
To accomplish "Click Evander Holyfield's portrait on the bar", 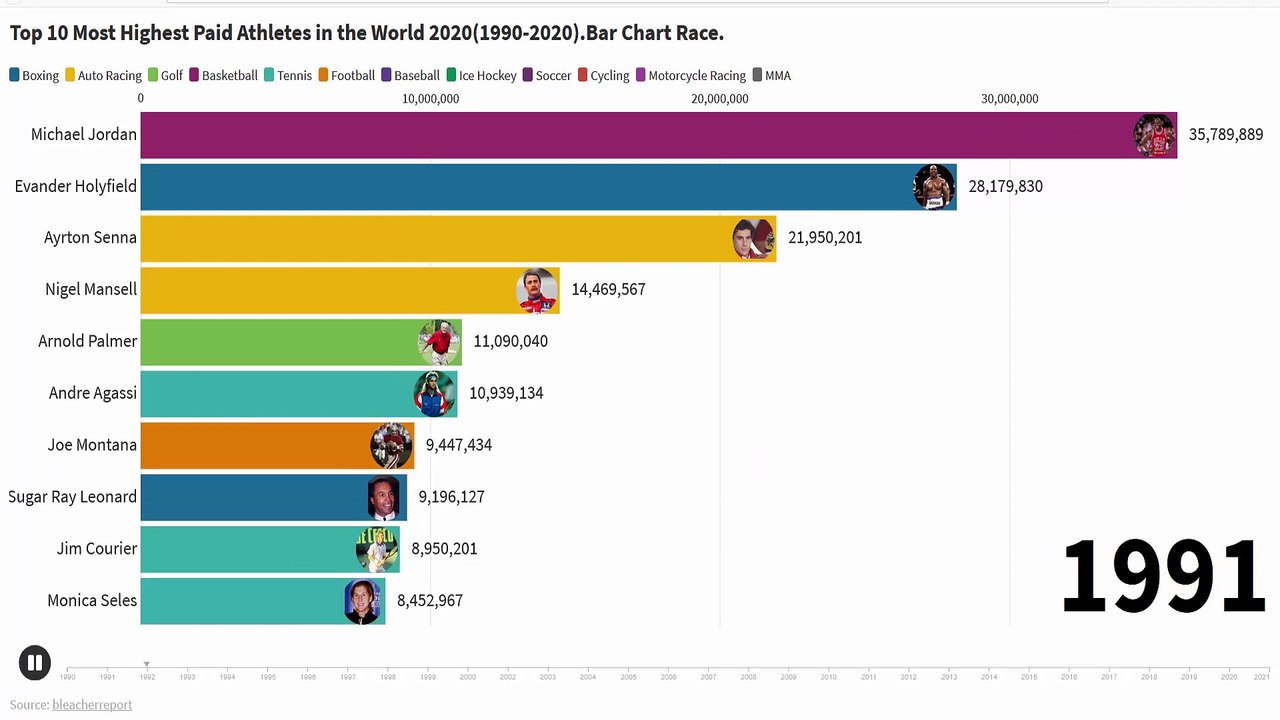I will coord(934,187).
